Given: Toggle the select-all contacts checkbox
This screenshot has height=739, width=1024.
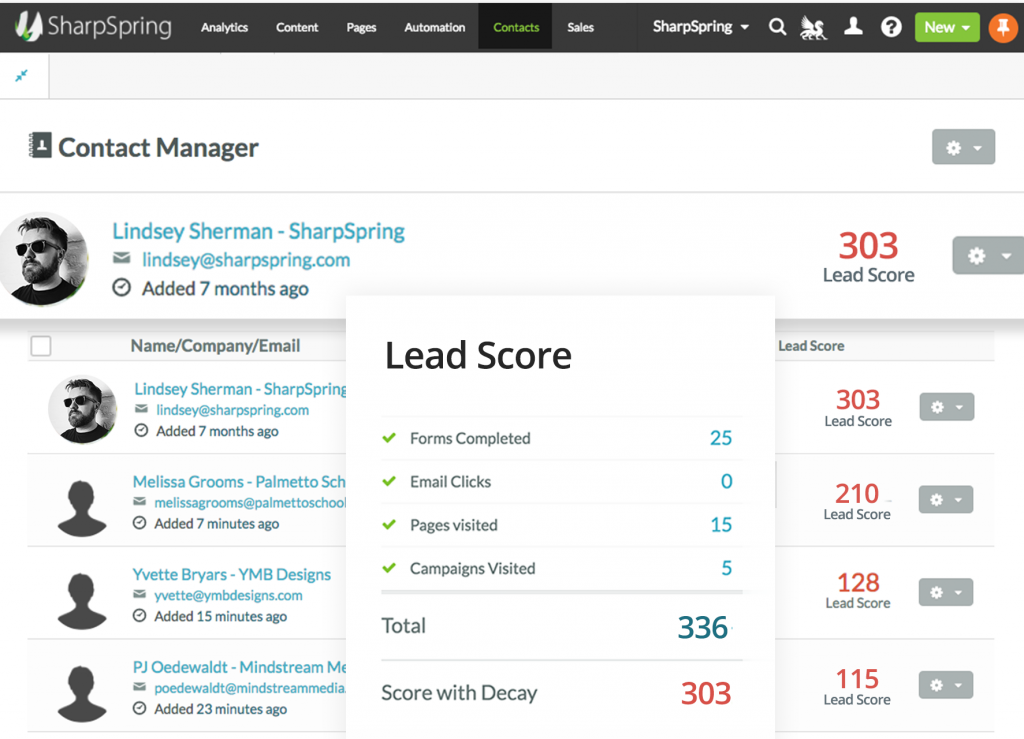Looking at the screenshot, I should pyautogui.click(x=40, y=345).
